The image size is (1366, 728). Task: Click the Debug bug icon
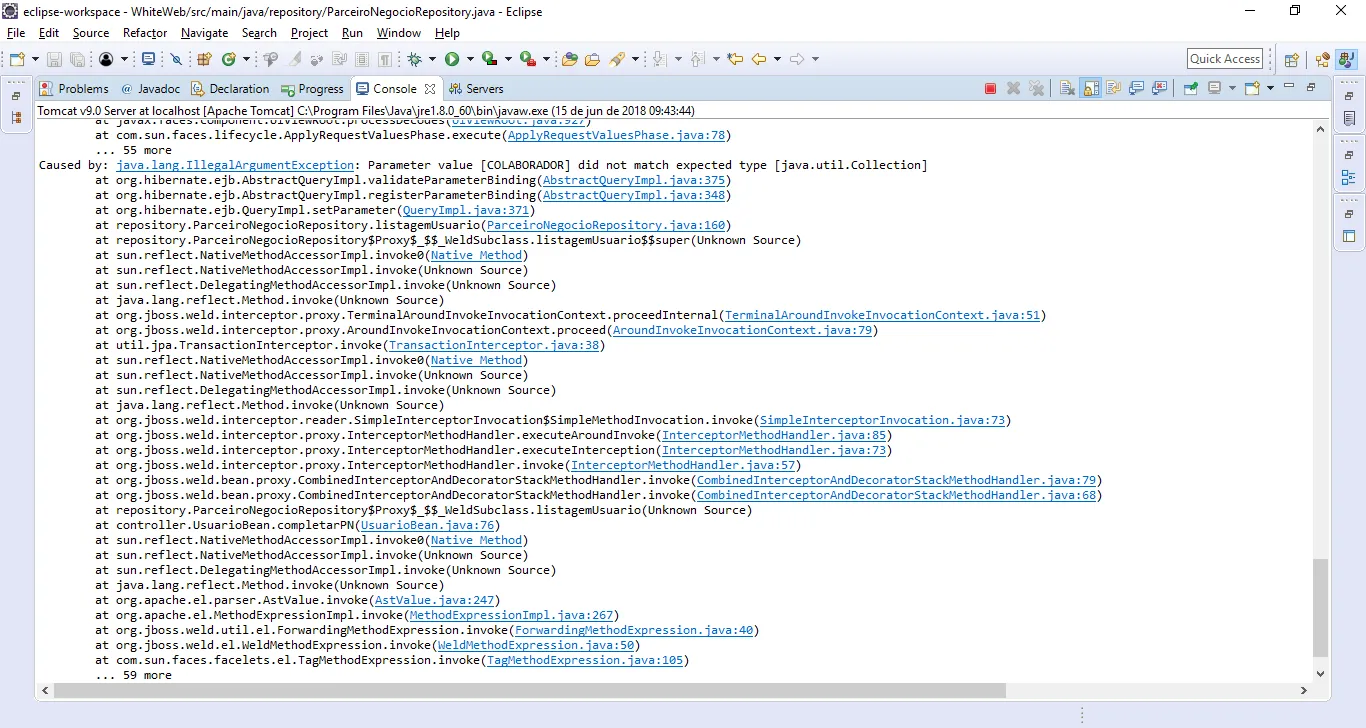(x=415, y=59)
